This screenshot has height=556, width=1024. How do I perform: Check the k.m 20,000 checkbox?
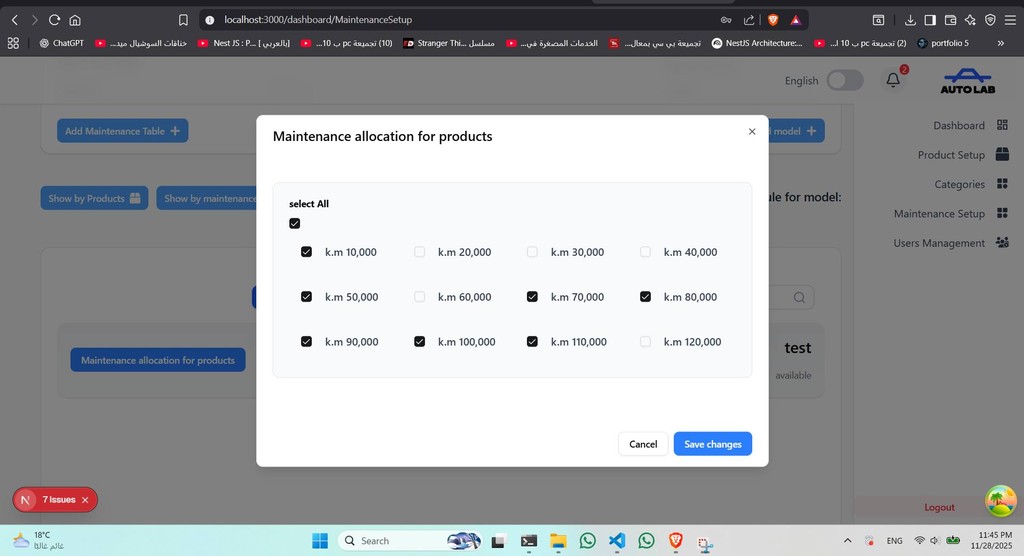(420, 252)
